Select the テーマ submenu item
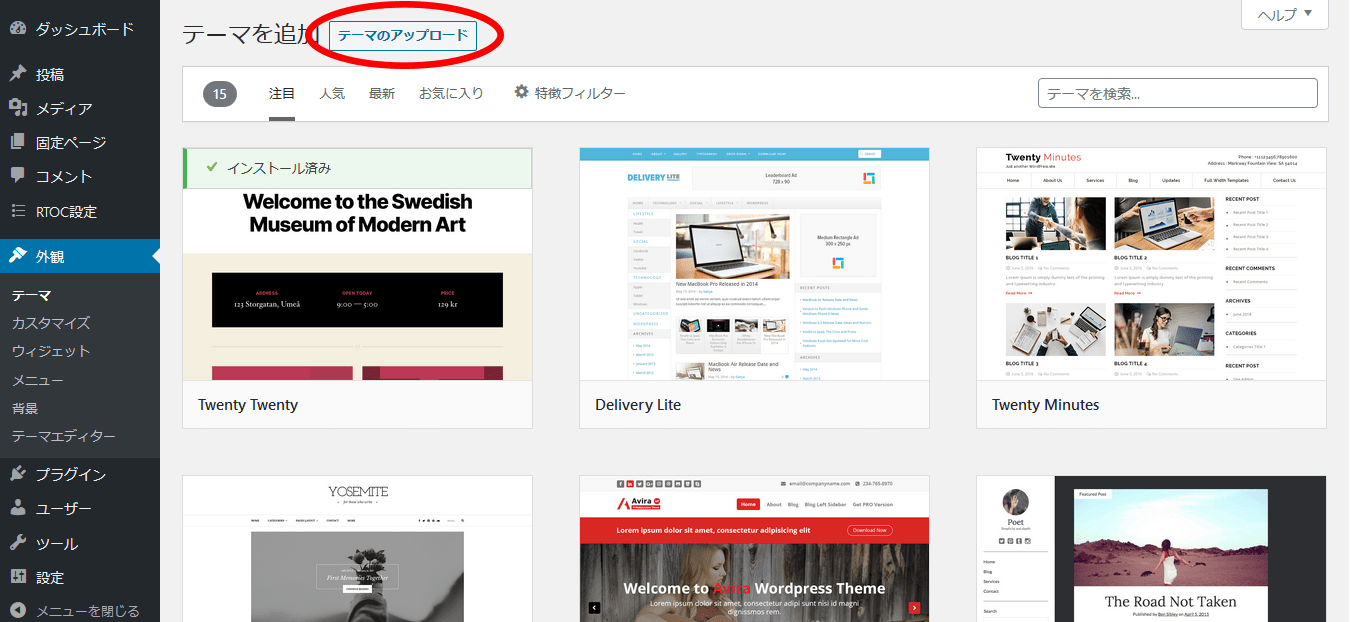The height and width of the screenshot is (622, 1350). point(32,295)
